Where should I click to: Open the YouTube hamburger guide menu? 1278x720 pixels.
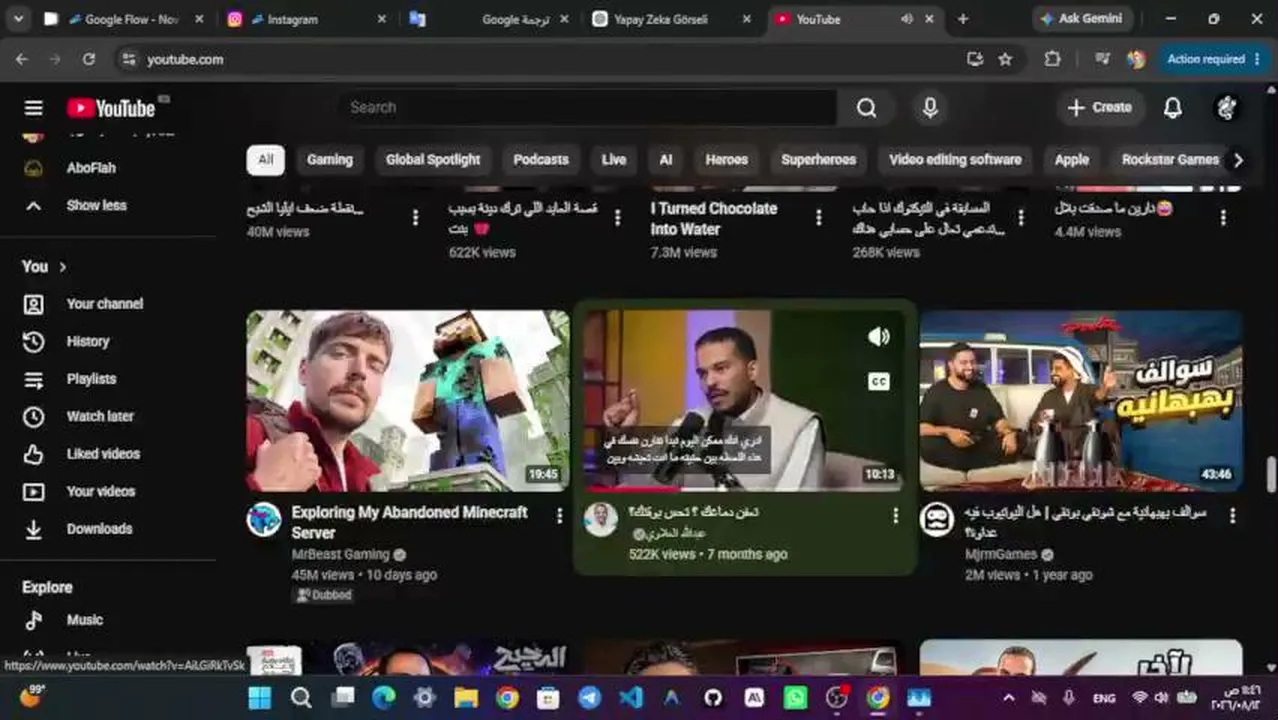pos(33,108)
